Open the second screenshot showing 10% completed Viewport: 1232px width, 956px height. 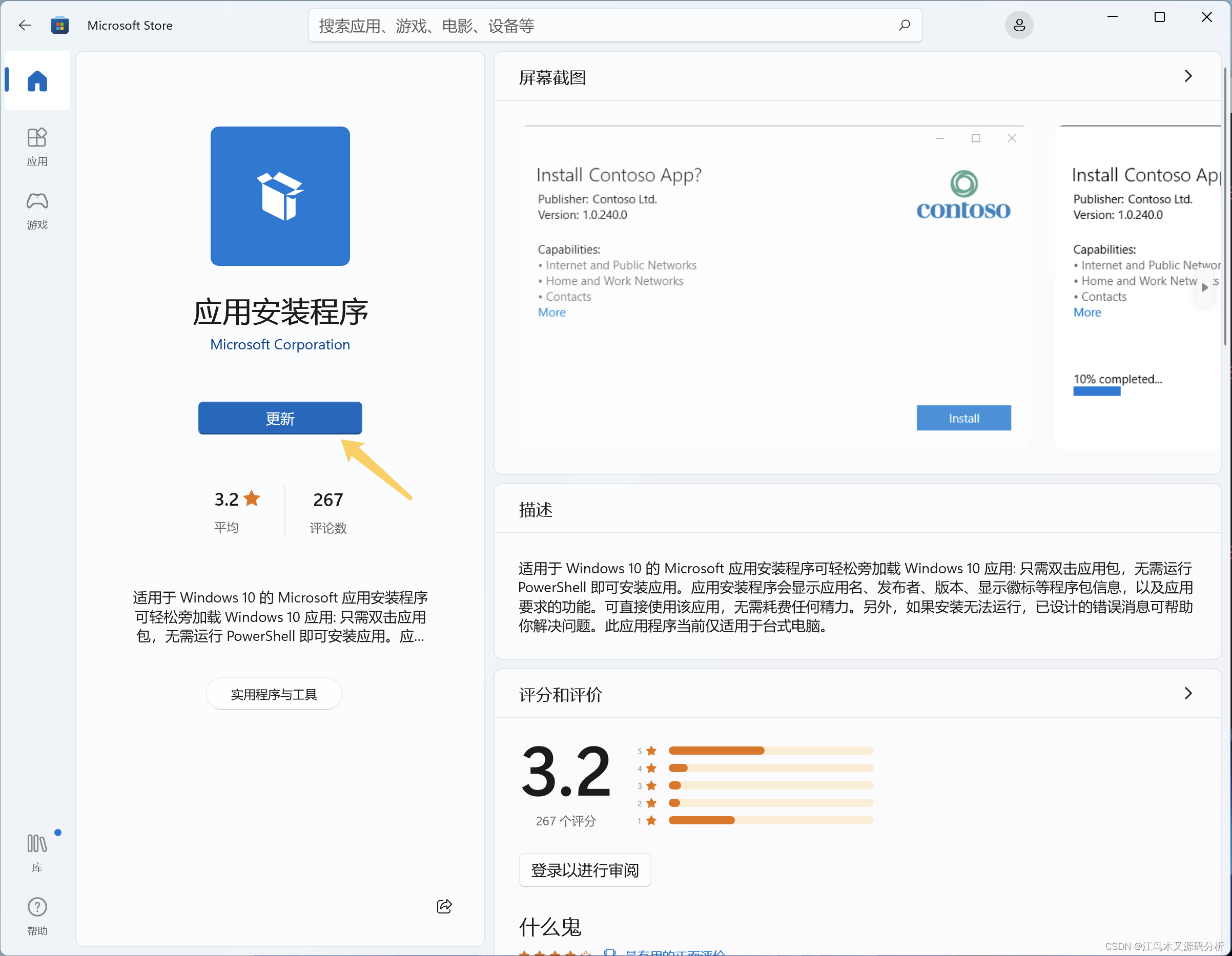pos(1138,286)
